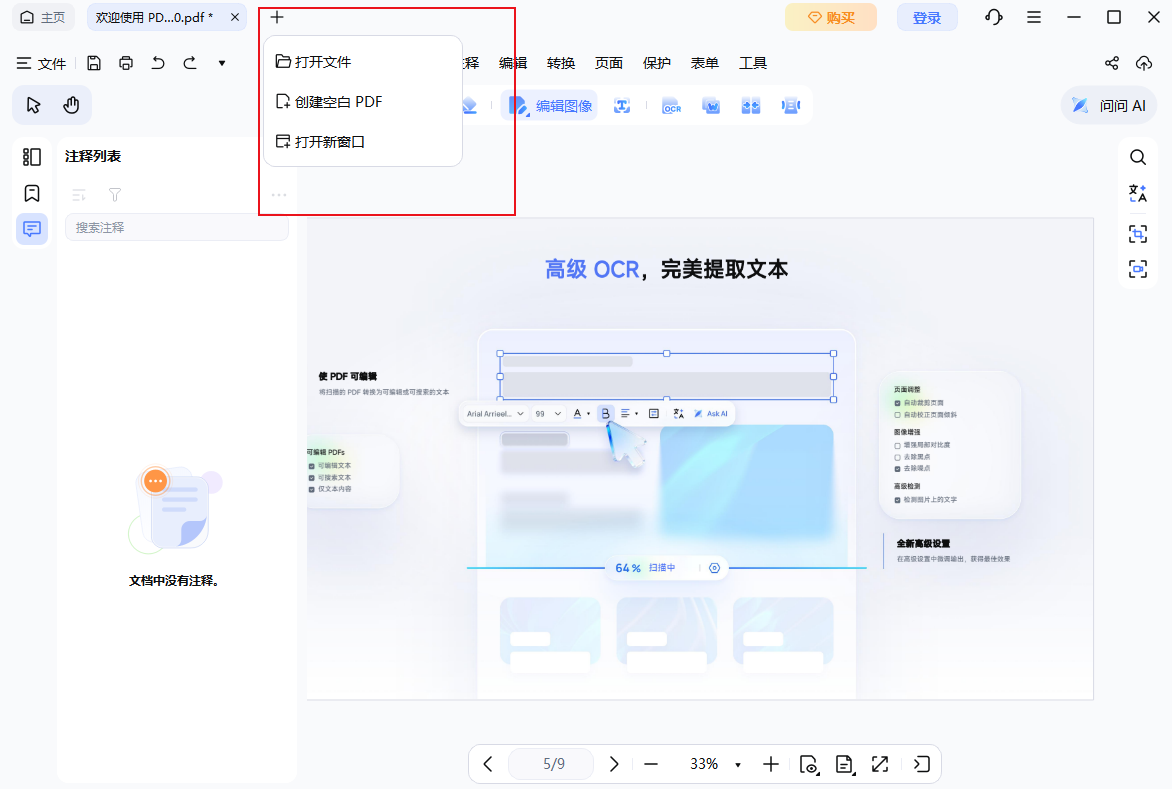Click the convert to Word icon
1172x789 pixels.
coord(711,106)
